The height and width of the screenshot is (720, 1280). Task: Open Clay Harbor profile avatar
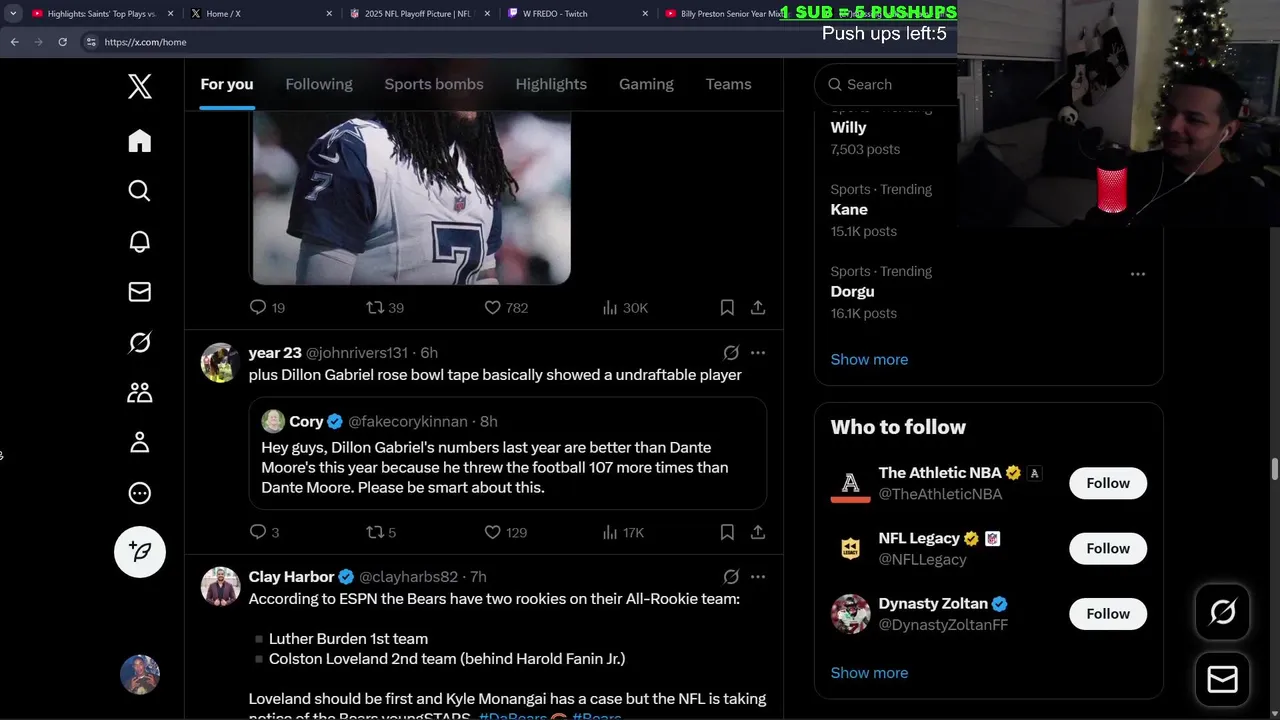(x=221, y=586)
